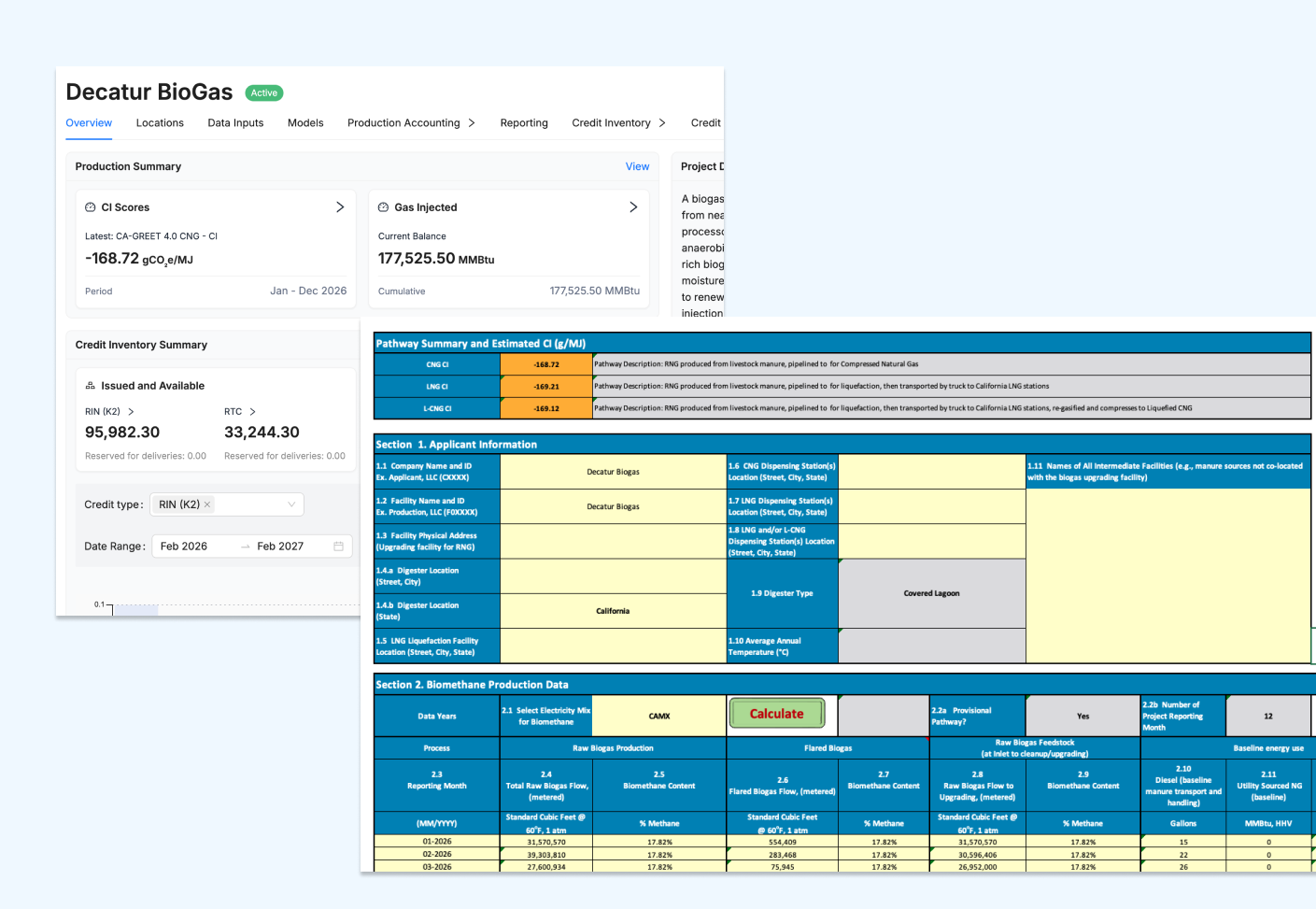Open the Credit type dropdown arrow
Image resolution: width=1316 pixels, height=909 pixels.
pyautogui.click(x=291, y=504)
